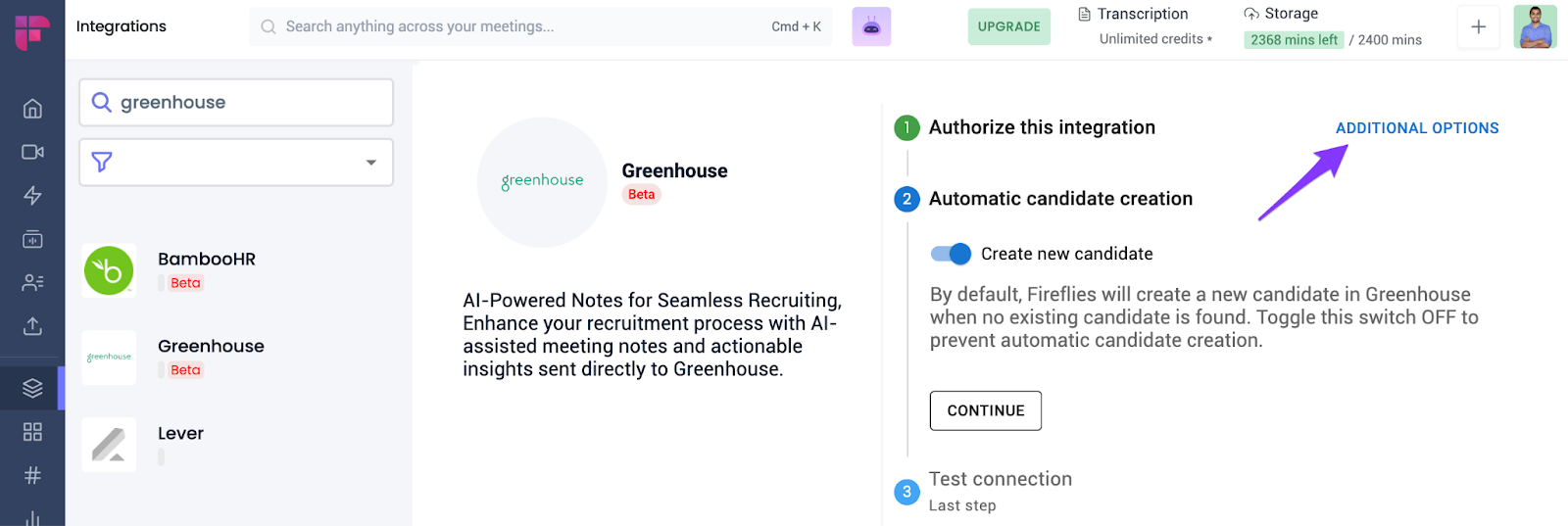The image size is (1568, 526).
Task: Open the hashtag topics sidebar icon
Action: pos(32,475)
